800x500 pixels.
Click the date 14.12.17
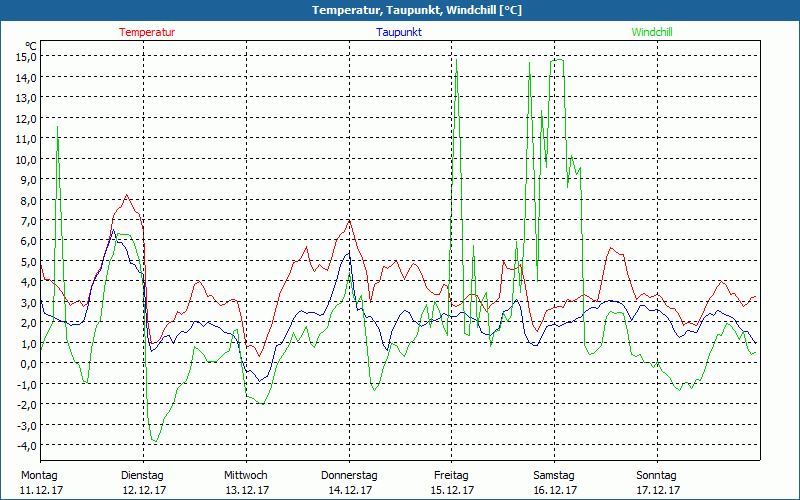coord(350,490)
